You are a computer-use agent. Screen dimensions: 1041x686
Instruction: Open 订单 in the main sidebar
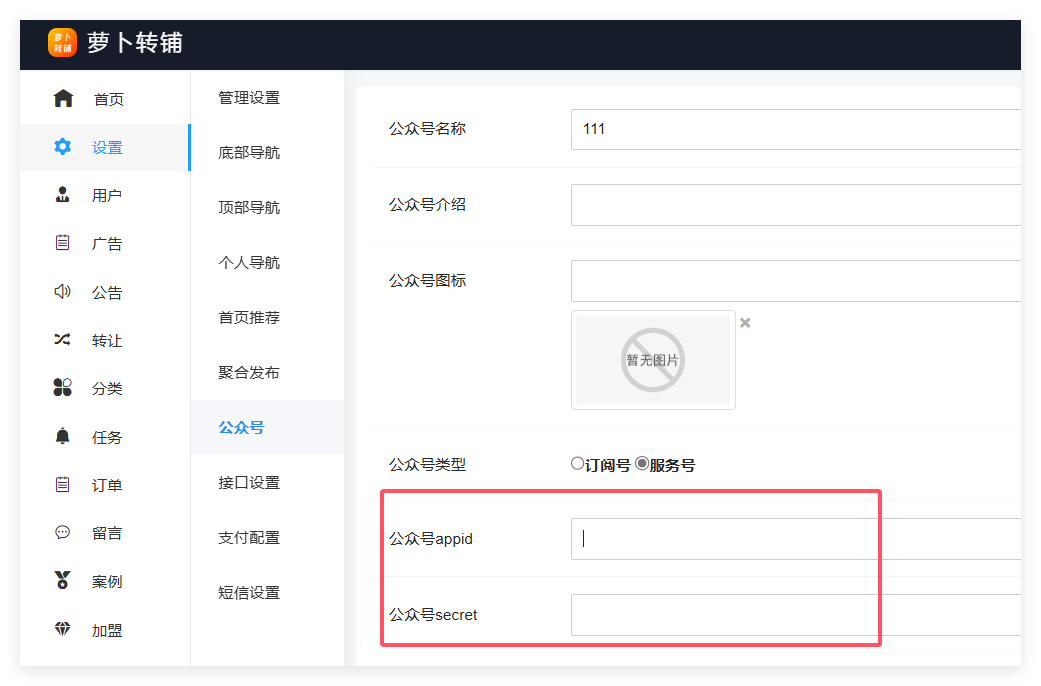105,485
